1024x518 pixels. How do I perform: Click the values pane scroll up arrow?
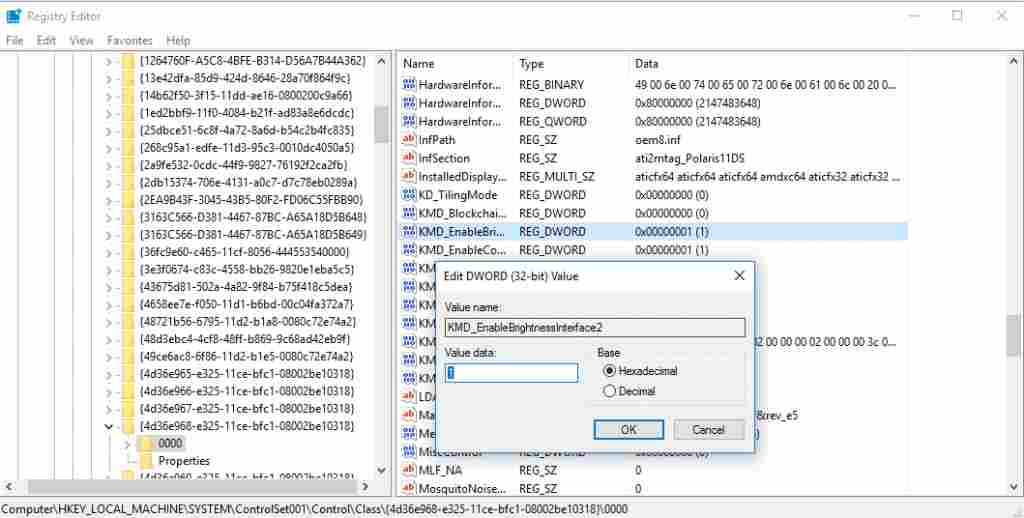pos(1013,61)
